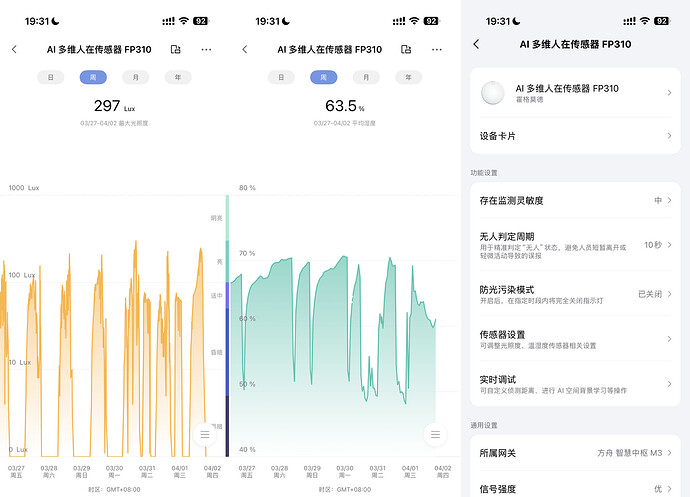
Task: Tap the battery indicator on the settings screen
Action: coord(662,21)
